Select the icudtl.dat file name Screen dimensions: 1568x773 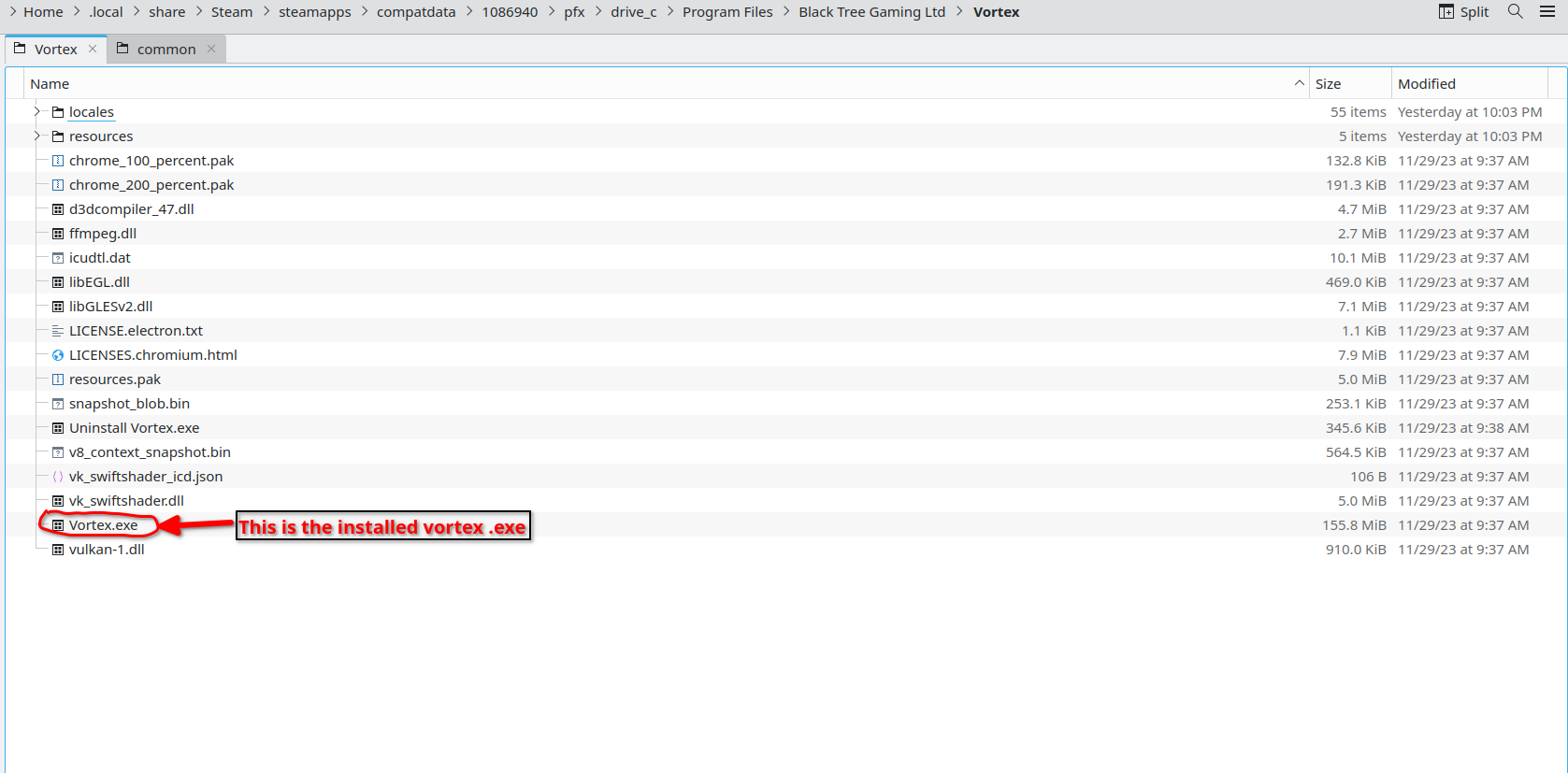[100, 258]
